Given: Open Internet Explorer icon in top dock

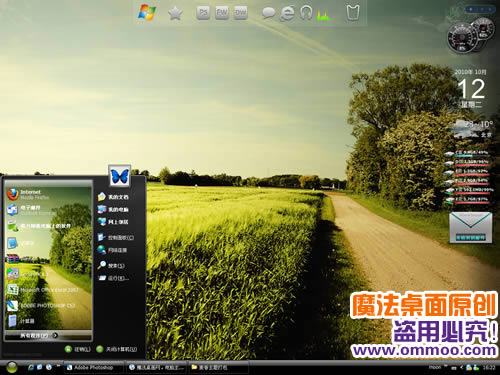Looking at the screenshot, I should [x=287, y=13].
